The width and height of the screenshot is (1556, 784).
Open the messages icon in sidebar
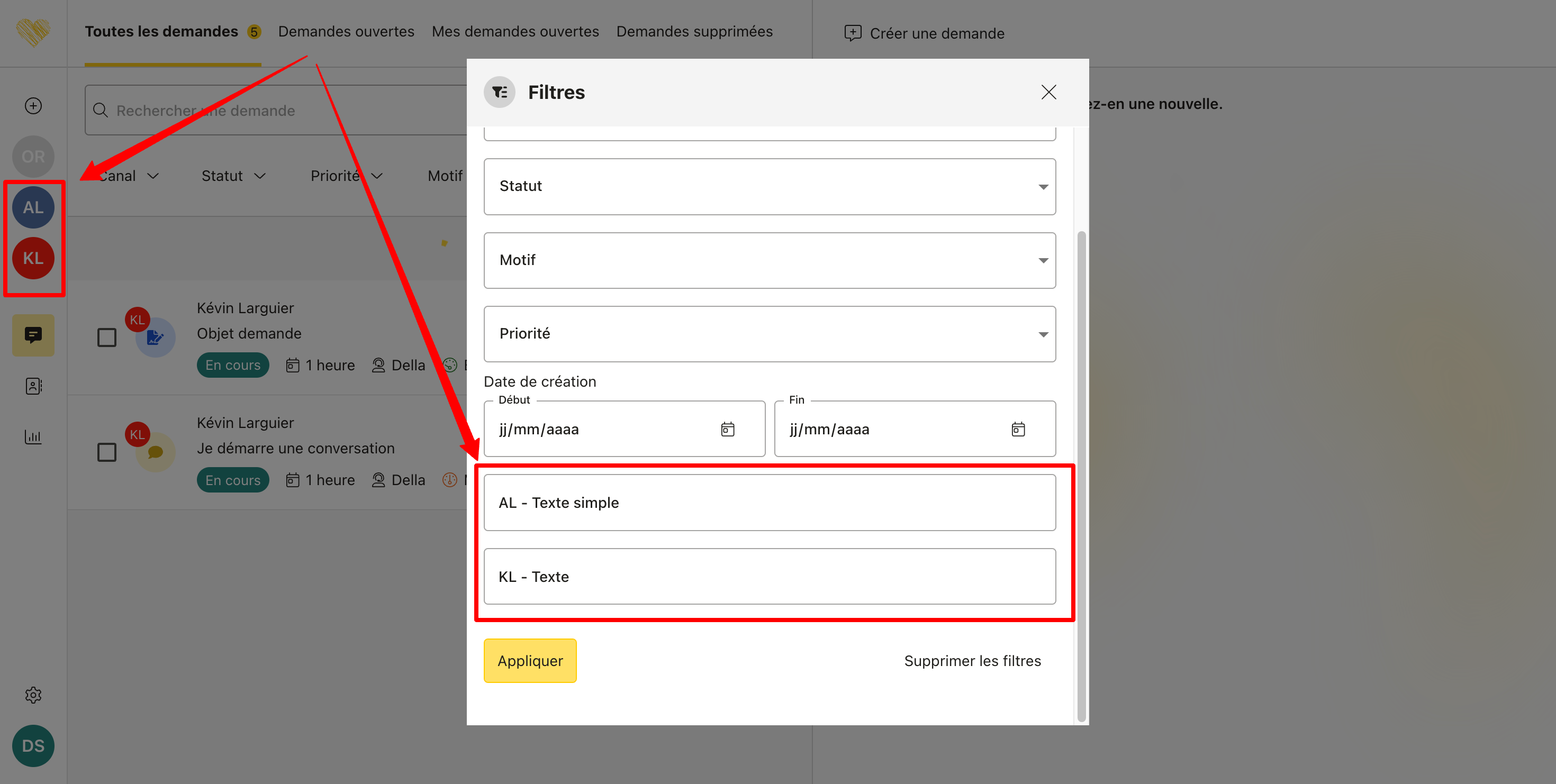(33, 335)
